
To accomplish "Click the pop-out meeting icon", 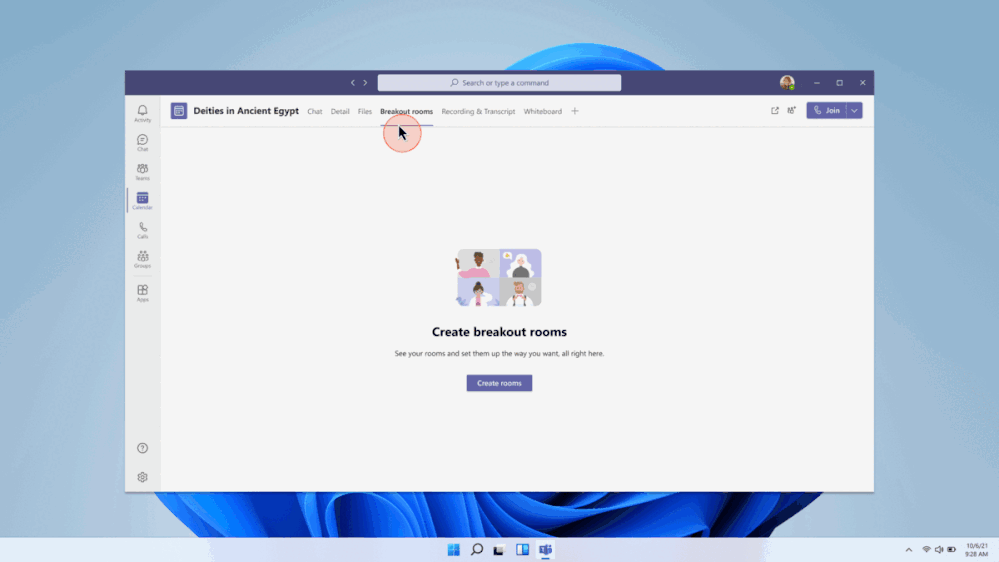I will [775, 111].
